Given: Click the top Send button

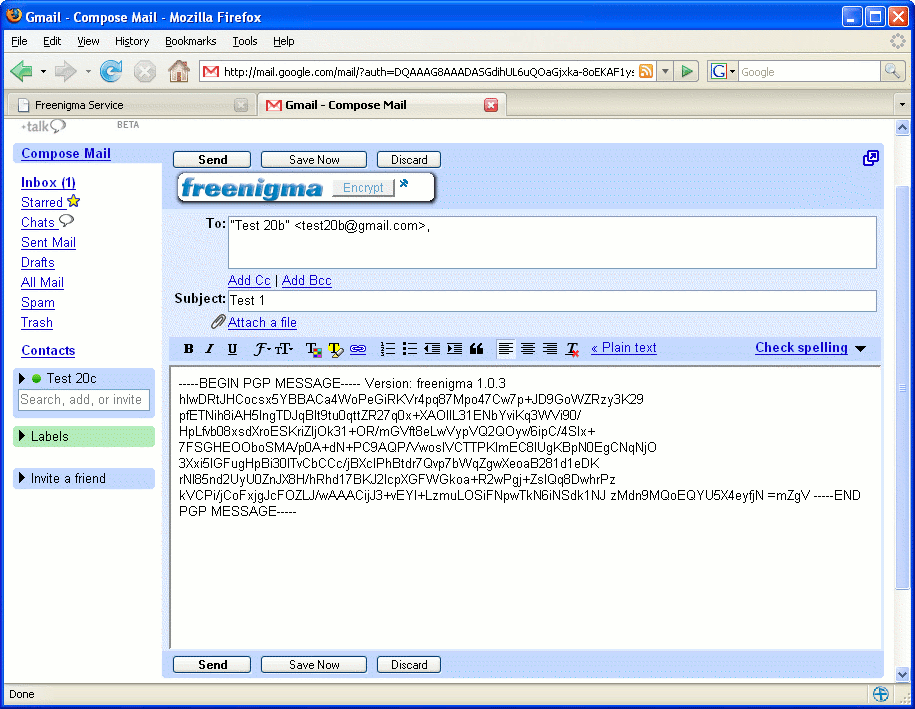Looking at the screenshot, I should tap(212, 160).
